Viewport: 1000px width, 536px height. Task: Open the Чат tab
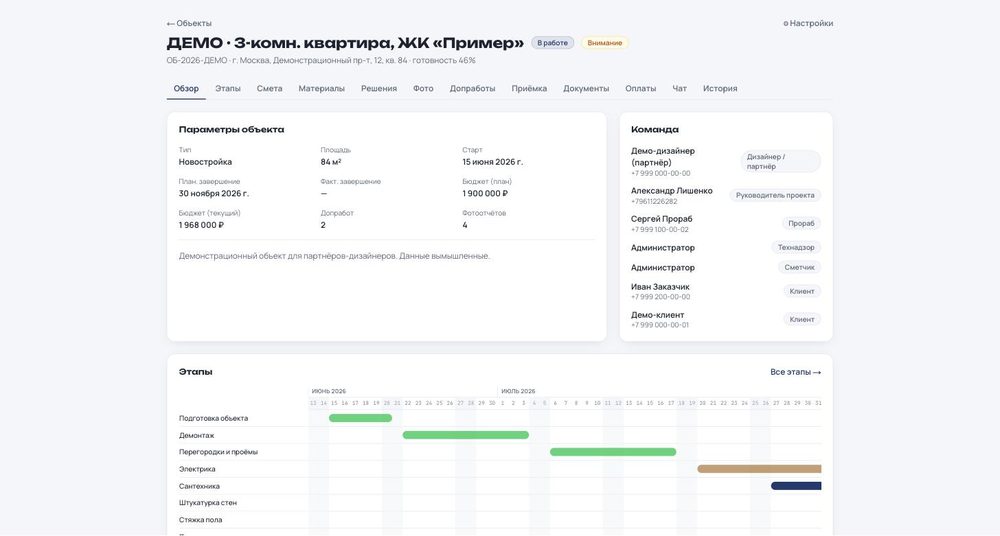coord(679,89)
